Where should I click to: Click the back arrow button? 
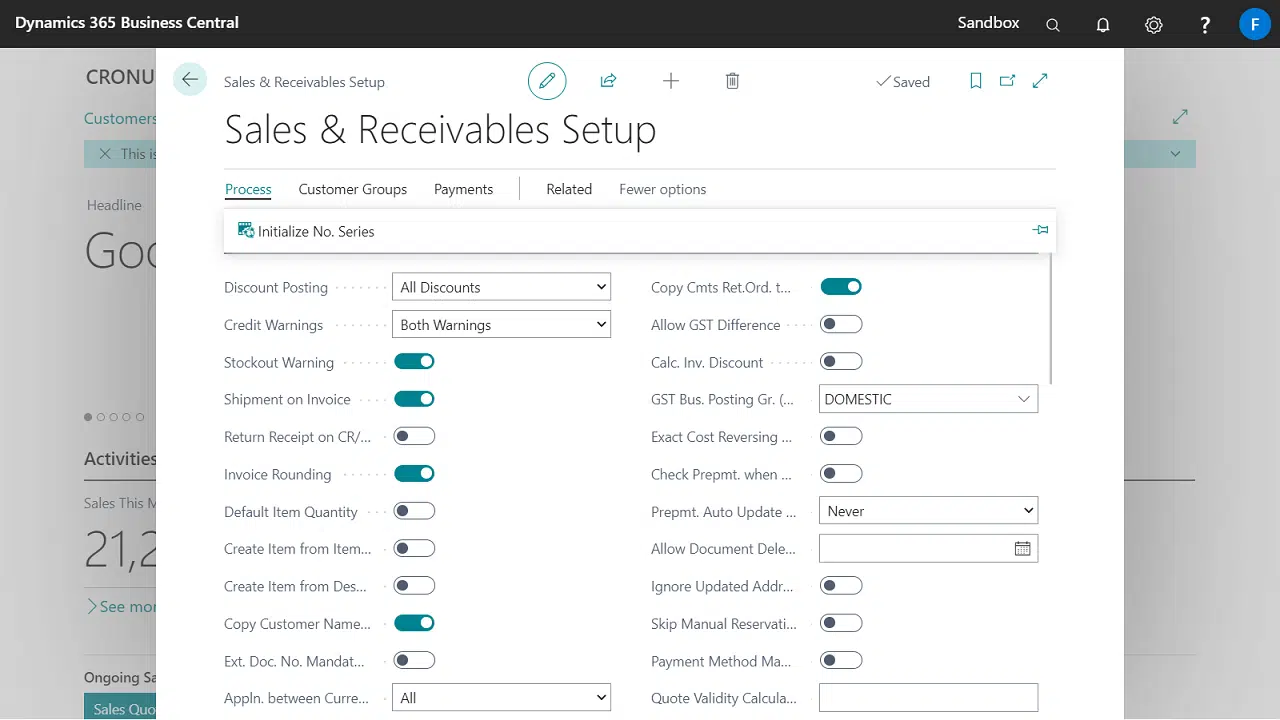(x=190, y=80)
